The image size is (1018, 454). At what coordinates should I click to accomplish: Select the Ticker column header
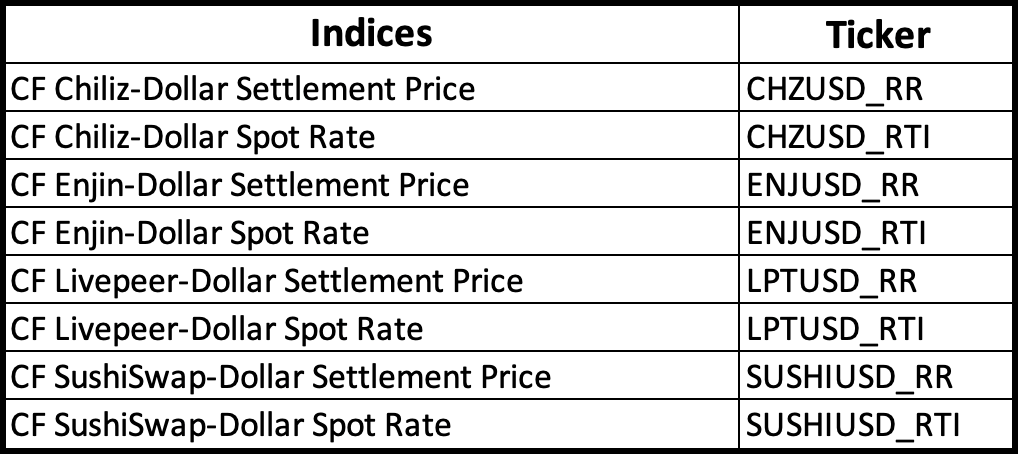(876, 34)
